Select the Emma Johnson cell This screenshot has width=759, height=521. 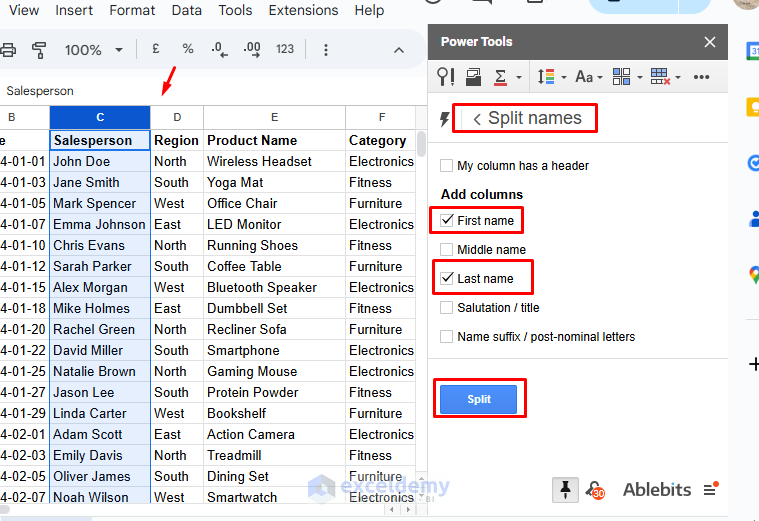pyautogui.click(x=100, y=224)
